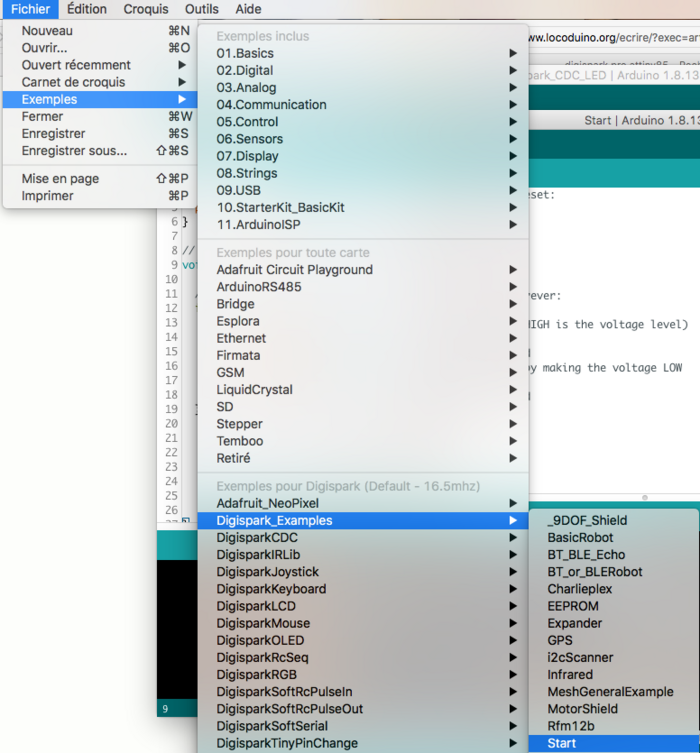Open Bridge library examples

pyautogui.click(x=363, y=304)
